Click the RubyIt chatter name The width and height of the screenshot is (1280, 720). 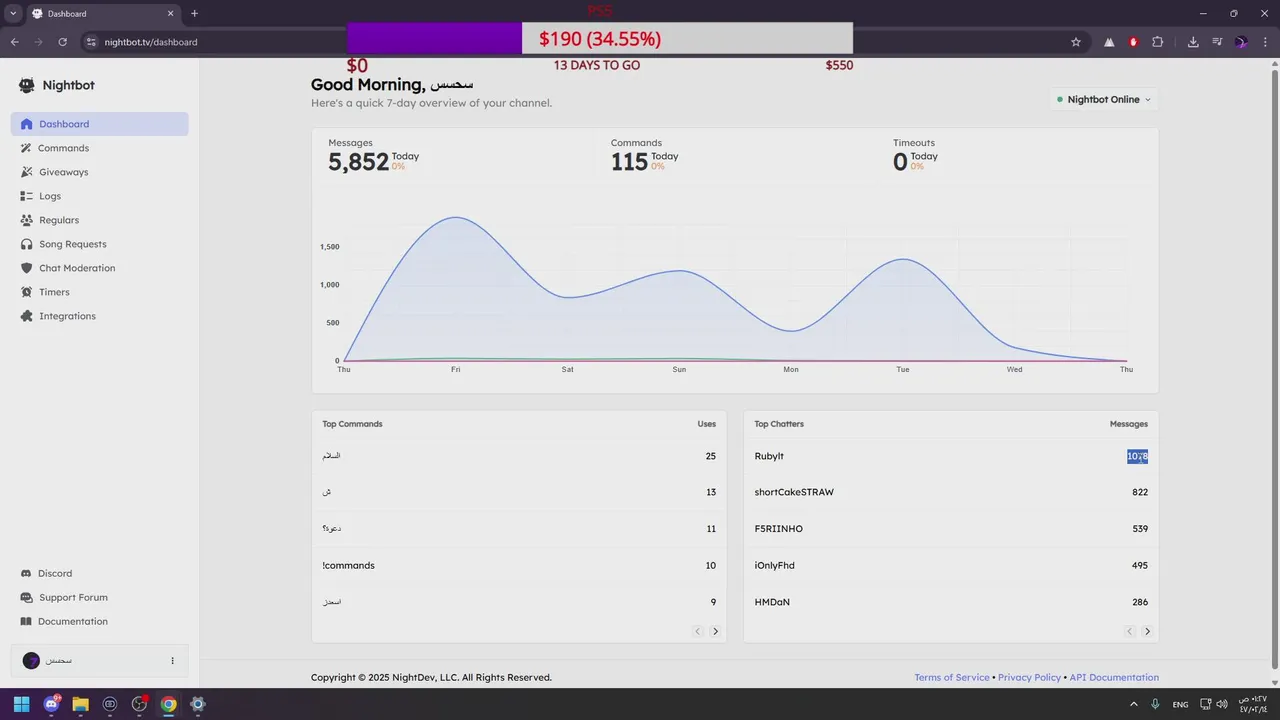pos(769,456)
